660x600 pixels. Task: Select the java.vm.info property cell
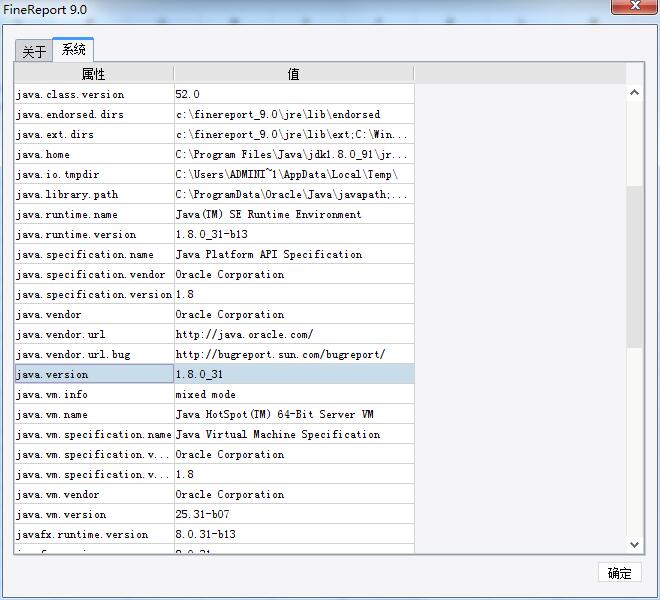(x=94, y=394)
